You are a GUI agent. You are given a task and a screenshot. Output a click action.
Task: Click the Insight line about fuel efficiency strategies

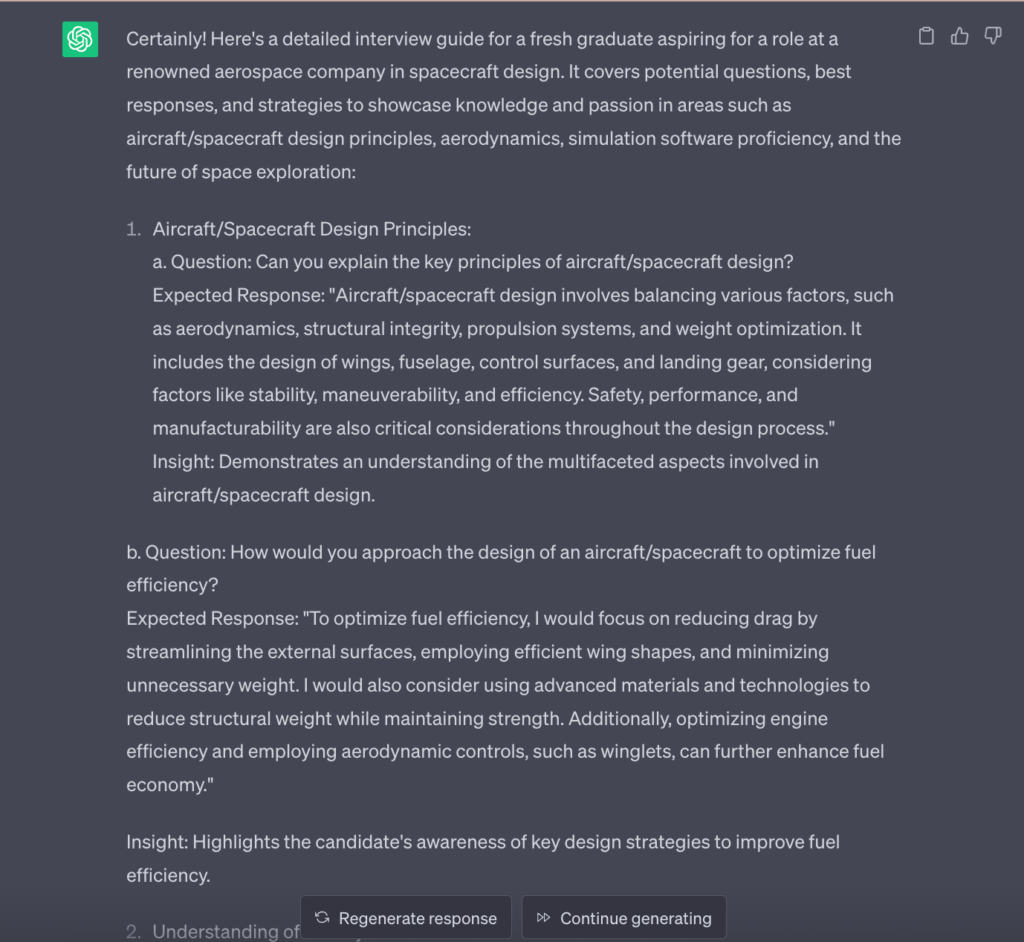[480, 842]
